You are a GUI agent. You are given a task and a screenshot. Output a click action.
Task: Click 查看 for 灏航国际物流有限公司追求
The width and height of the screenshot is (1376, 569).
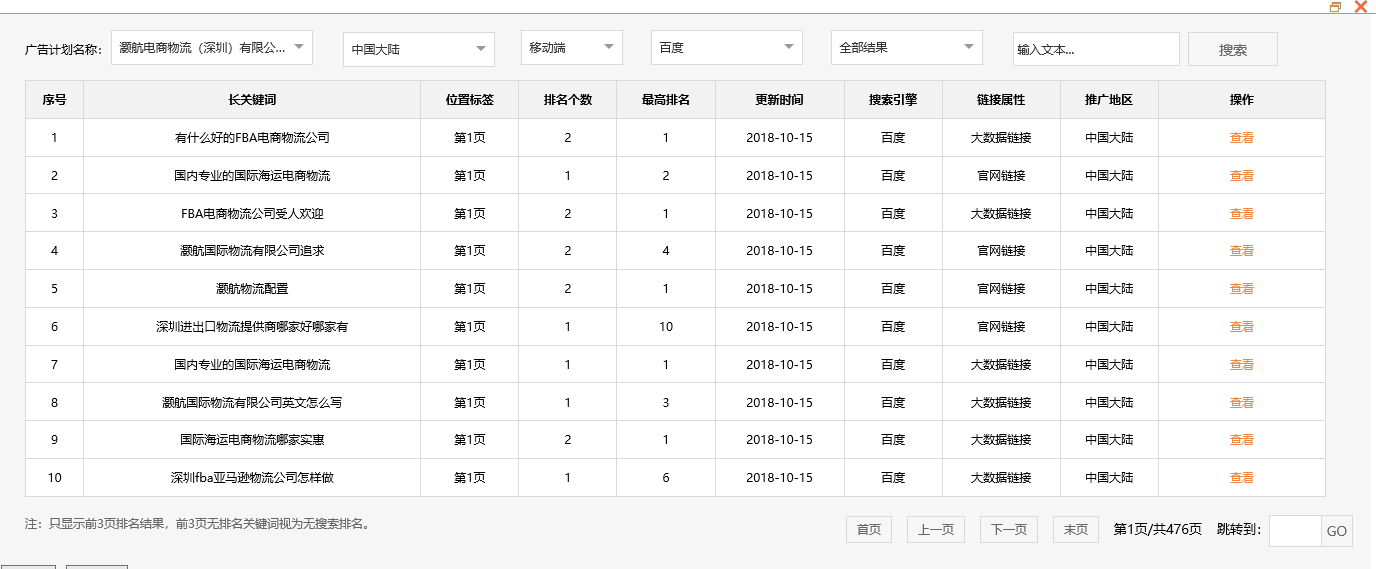(1241, 251)
